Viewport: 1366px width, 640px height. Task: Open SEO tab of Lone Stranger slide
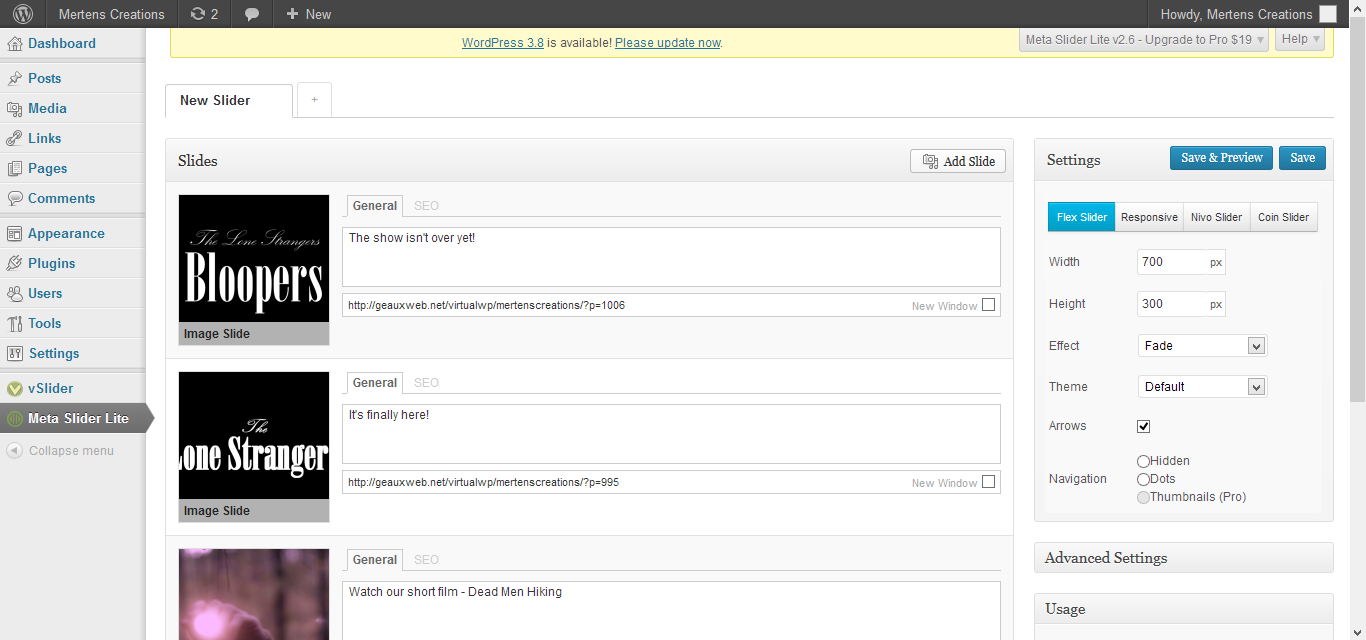tap(426, 383)
